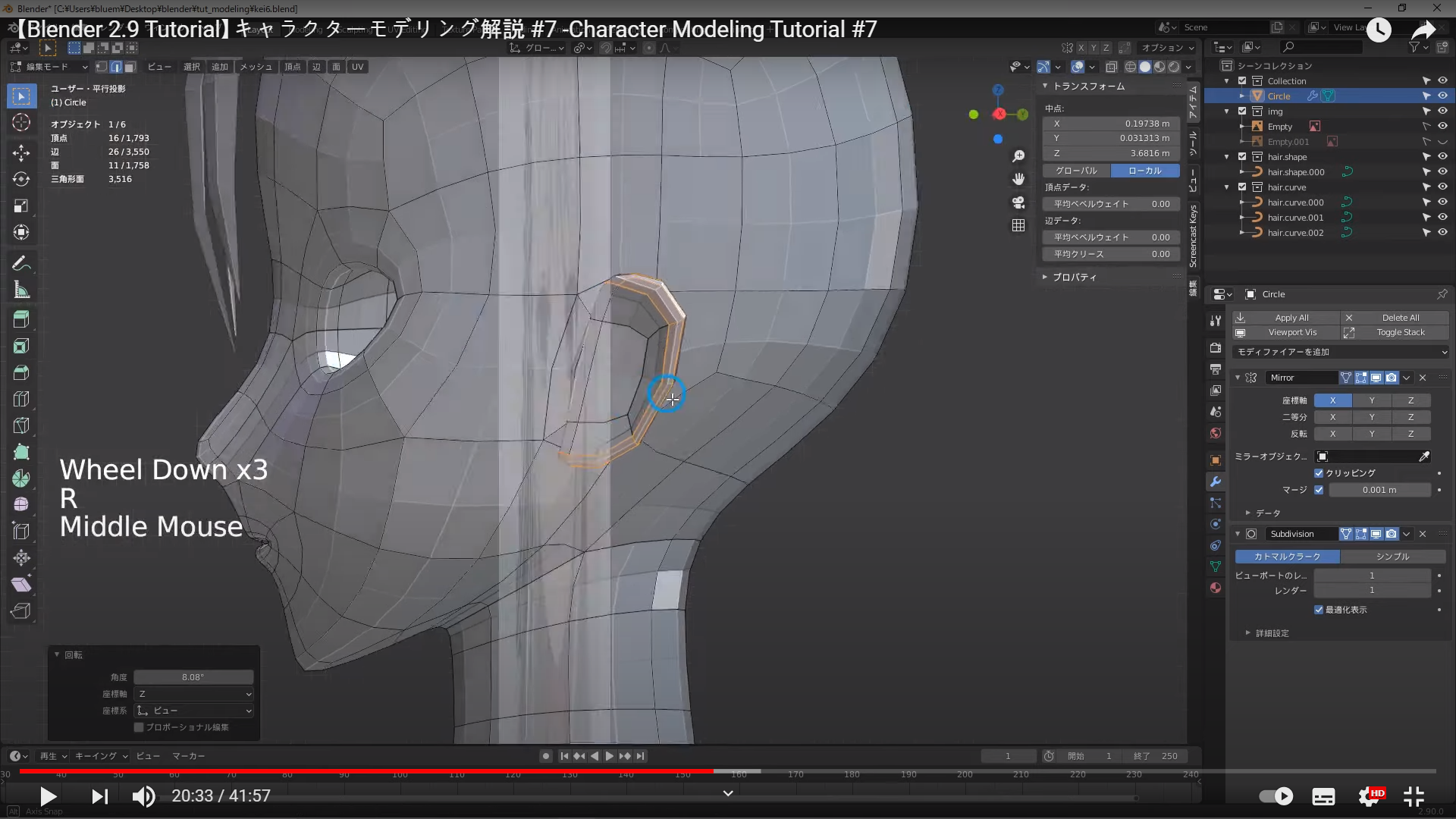Click the Merge distance 0.001 m field

click(1379, 490)
